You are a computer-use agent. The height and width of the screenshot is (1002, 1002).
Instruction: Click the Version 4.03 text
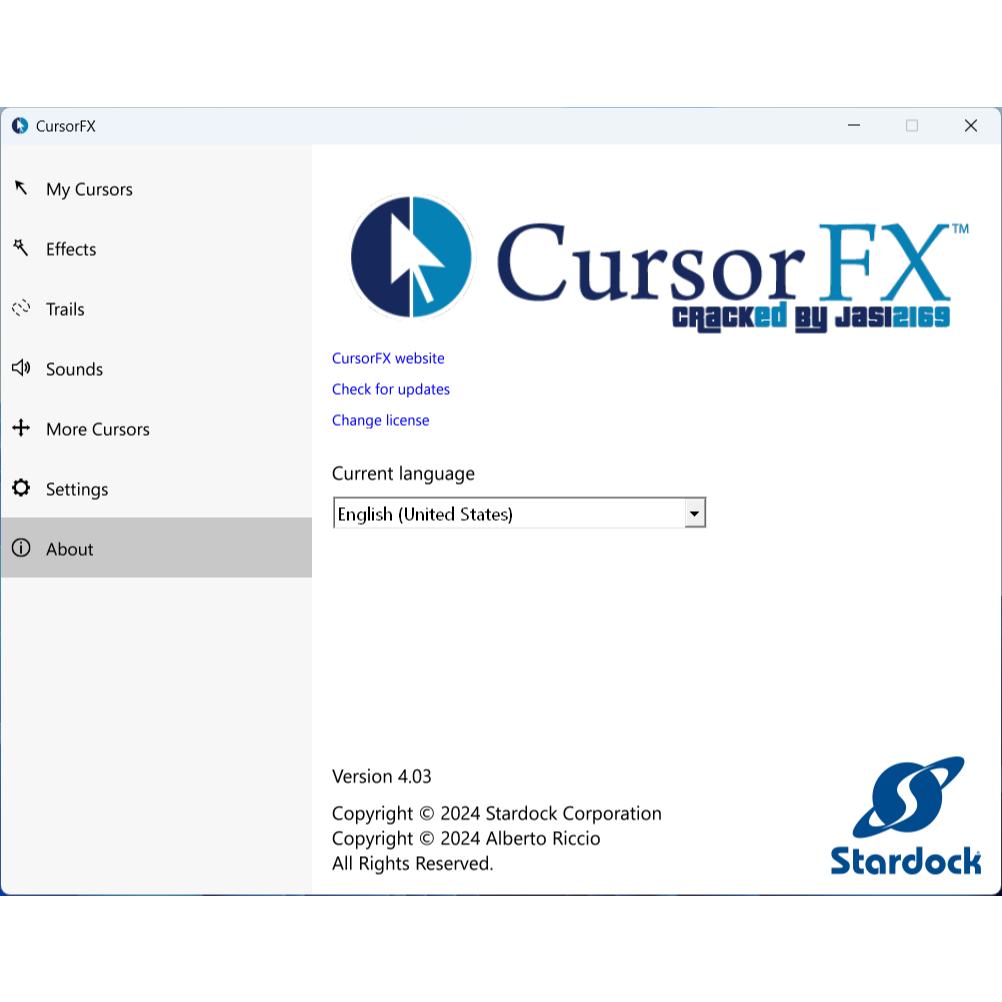tap(382, 776)
